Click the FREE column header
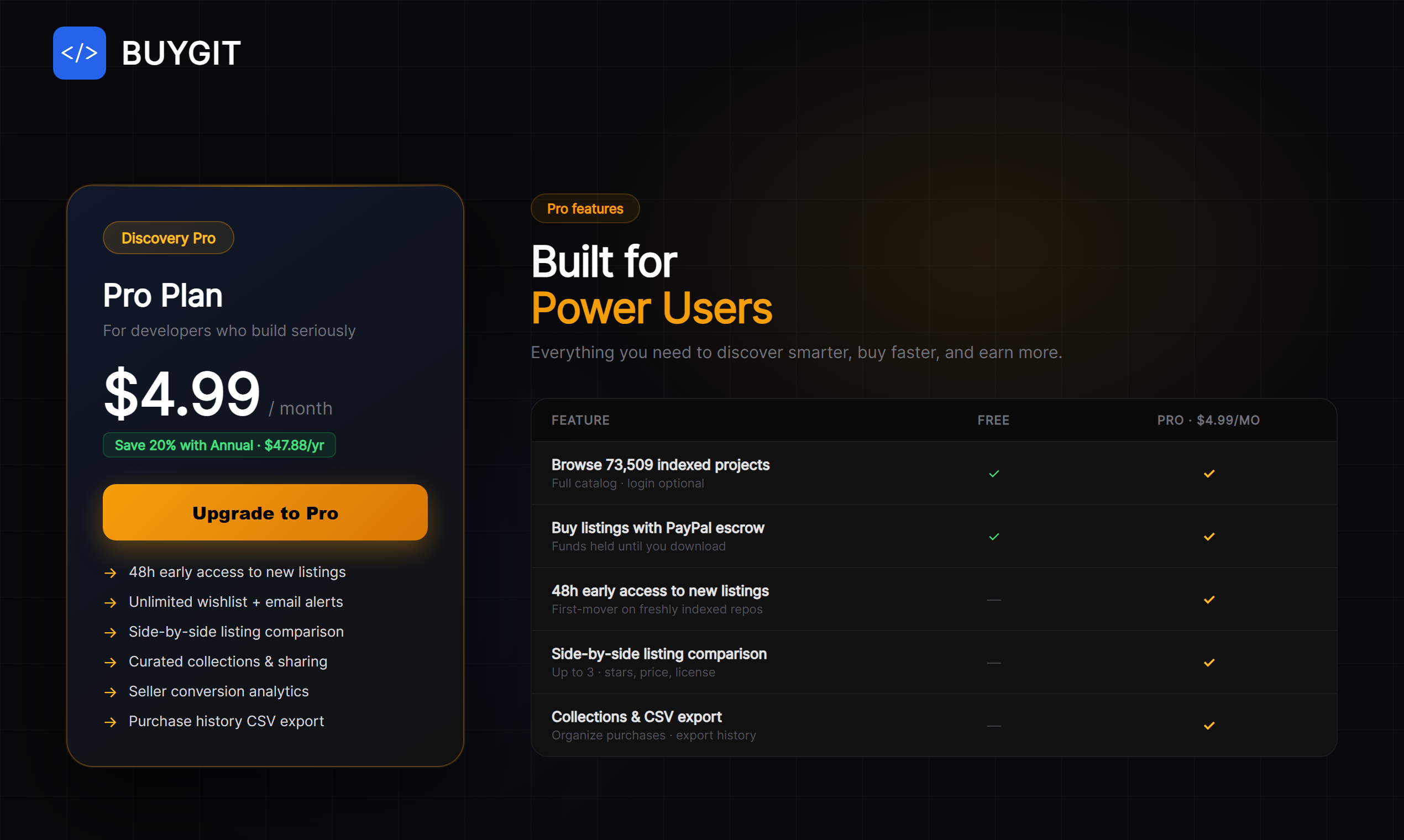 (x=993, y=420)
